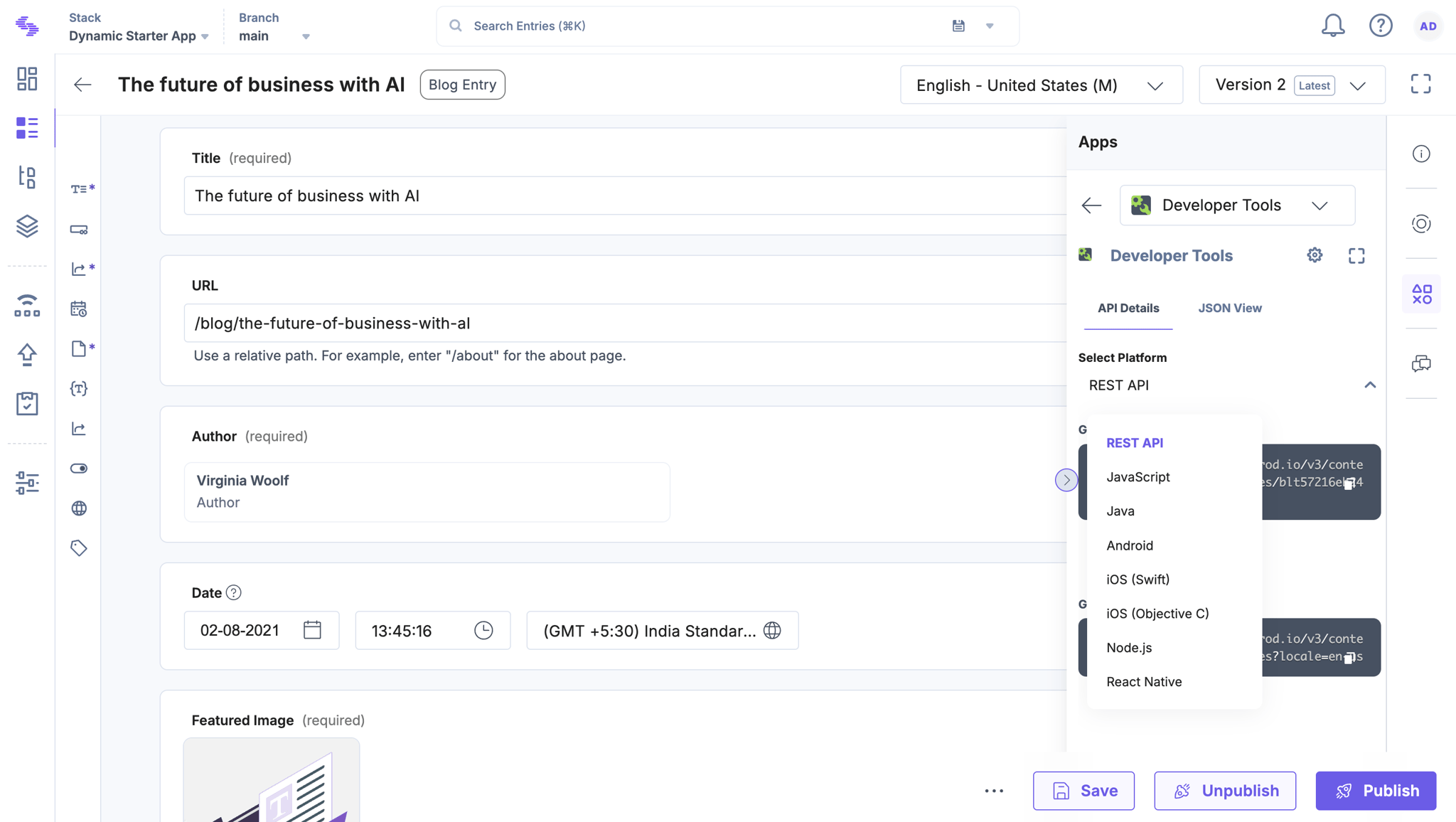Open the English - United States locale dropdown
1456x822 pixels.
click(x=1042, y=85)
